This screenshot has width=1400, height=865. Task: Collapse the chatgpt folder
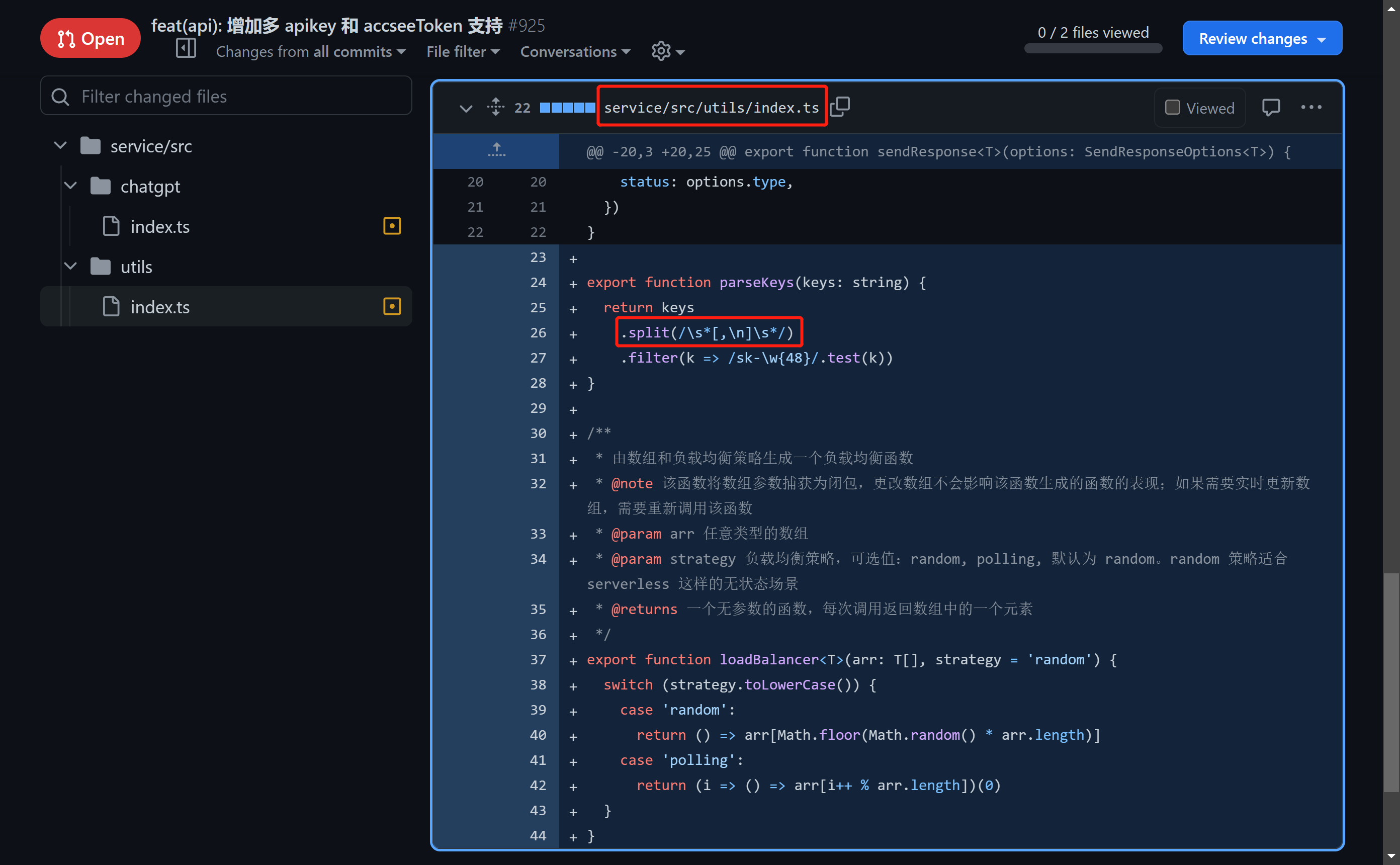(70, 187)
